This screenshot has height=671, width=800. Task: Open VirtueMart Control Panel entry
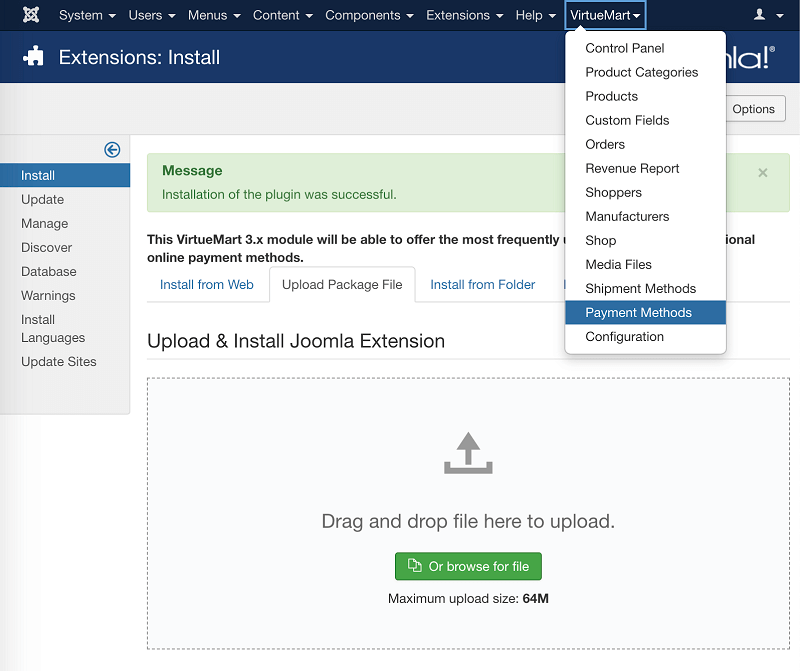624,48
